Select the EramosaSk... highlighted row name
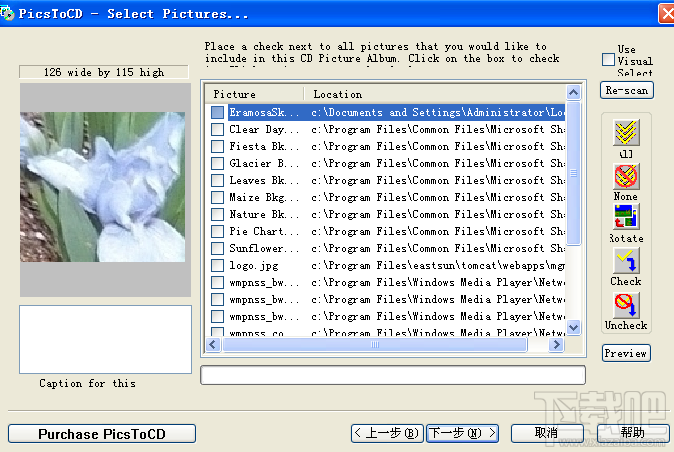674x452 pixels. (263, 113)
